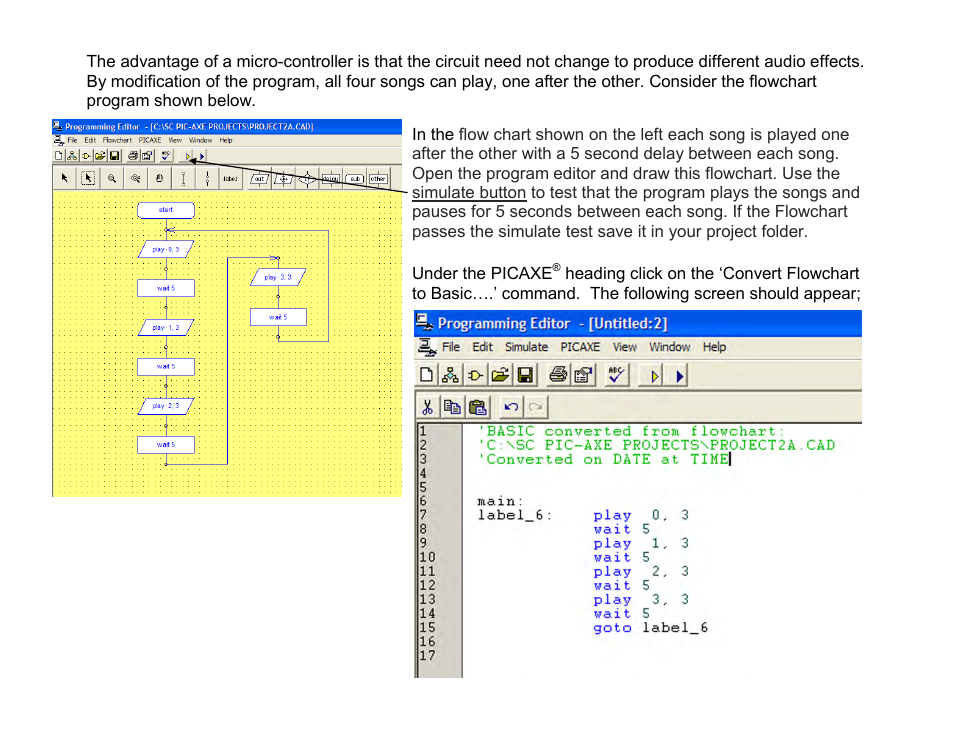Viewport: 954px width, 738px height.
Task: Open Edit menu in Untitled:2 window
Action: [x=482, y=347]
